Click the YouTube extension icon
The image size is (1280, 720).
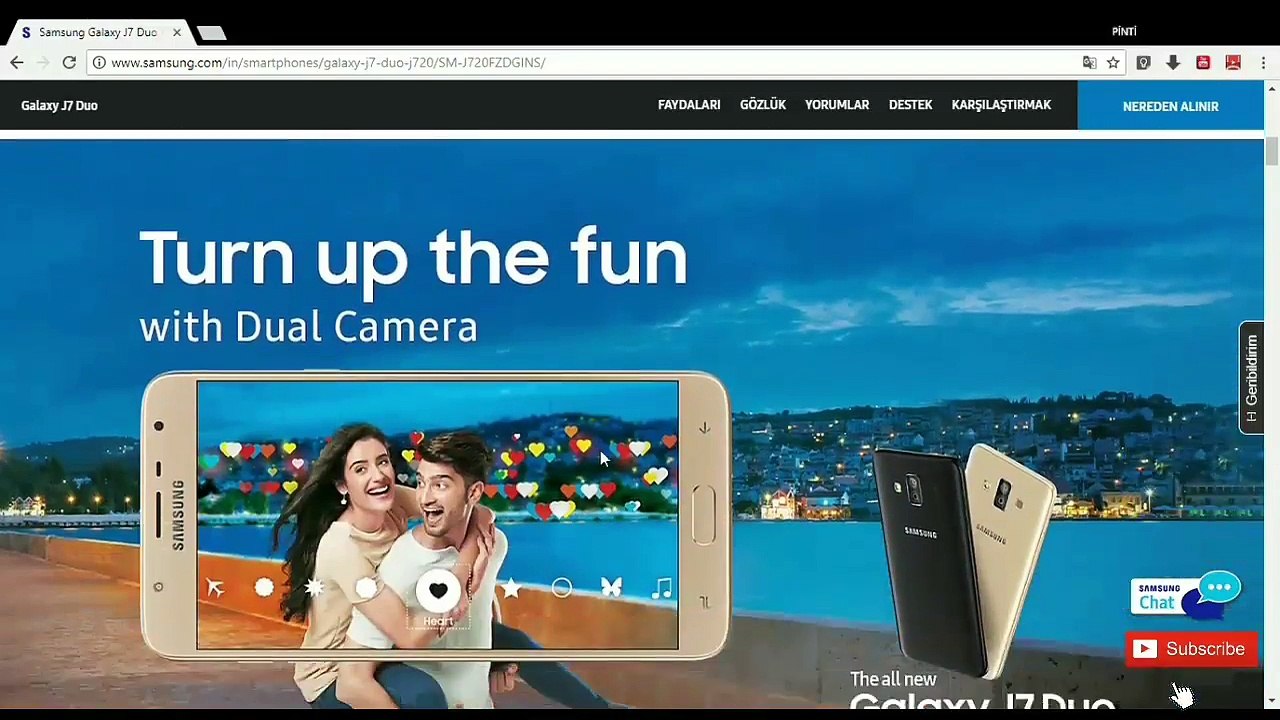1203,62
